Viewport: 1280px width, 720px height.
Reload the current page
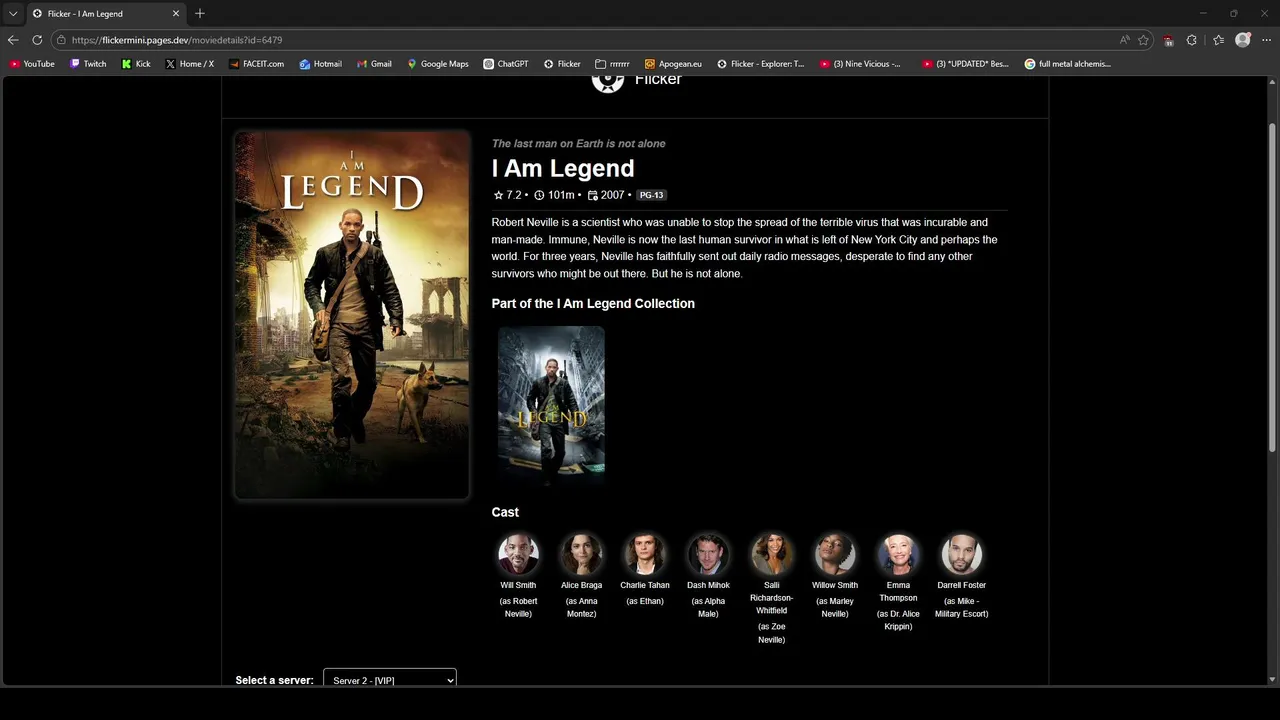37,40
